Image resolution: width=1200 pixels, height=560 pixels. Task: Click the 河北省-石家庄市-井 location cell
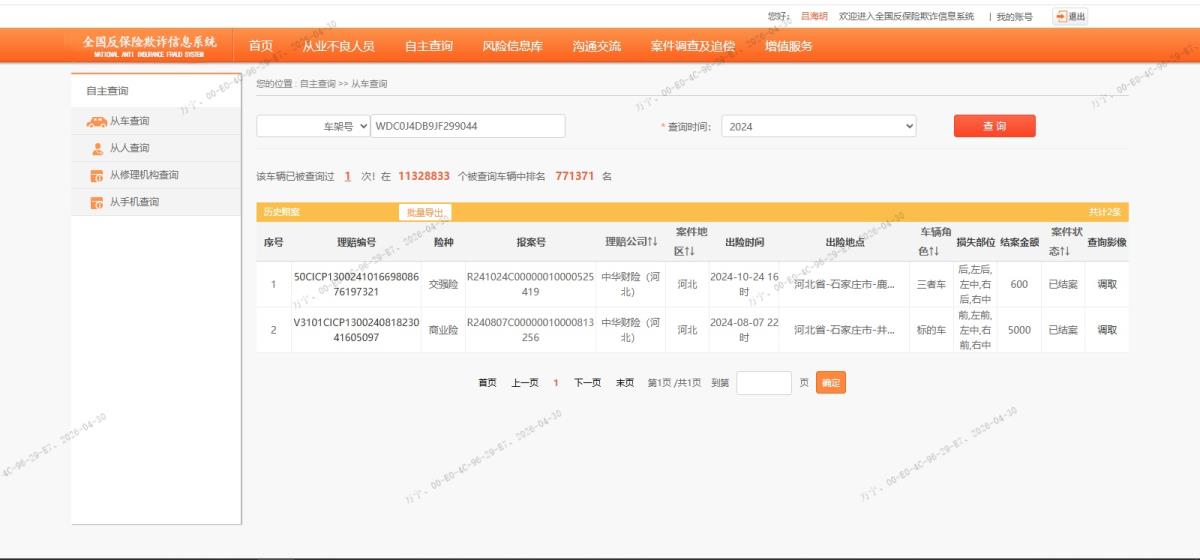(845, 330)
